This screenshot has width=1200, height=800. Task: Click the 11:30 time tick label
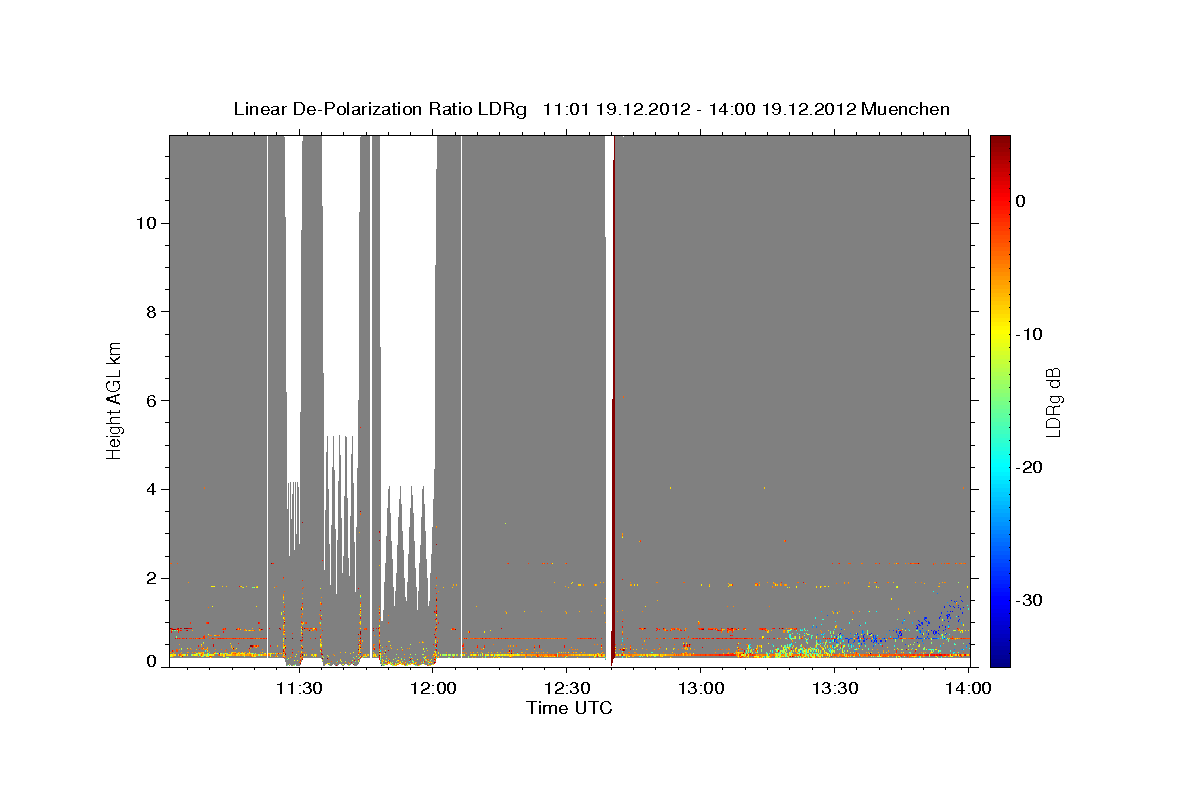299,688
